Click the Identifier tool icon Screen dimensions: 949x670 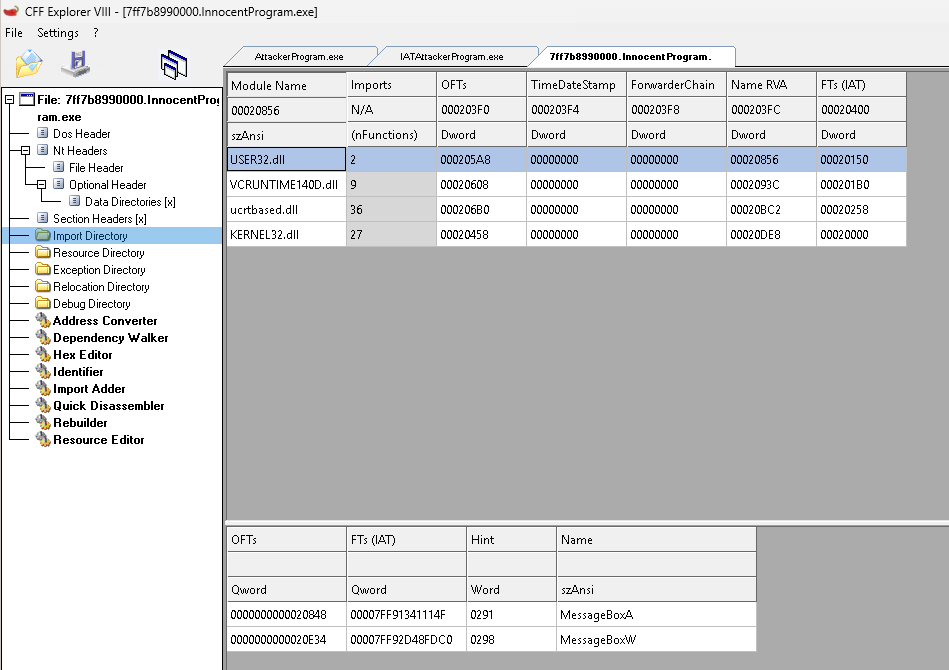pos(42,370)
